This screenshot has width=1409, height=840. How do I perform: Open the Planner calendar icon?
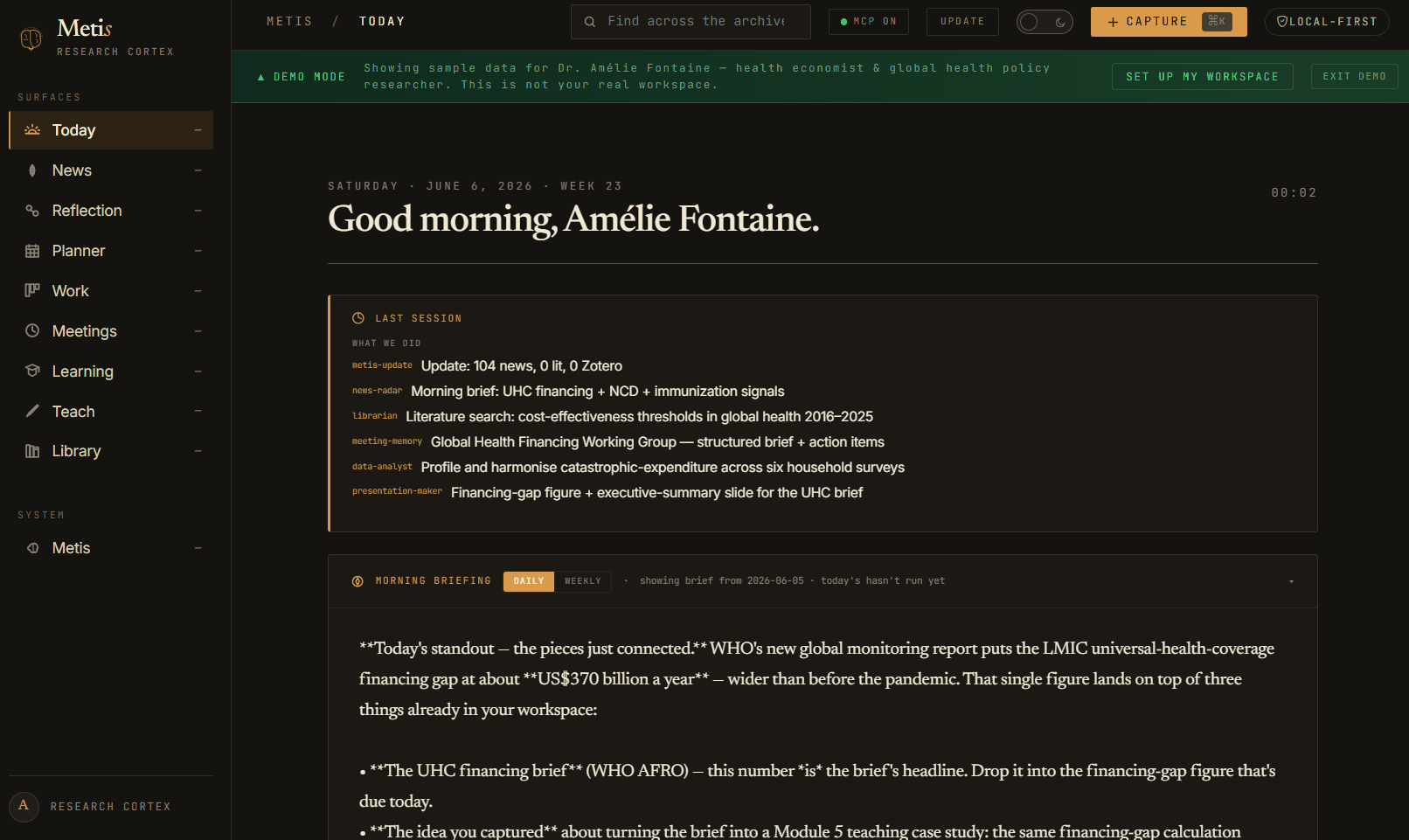tap(32, 251)
